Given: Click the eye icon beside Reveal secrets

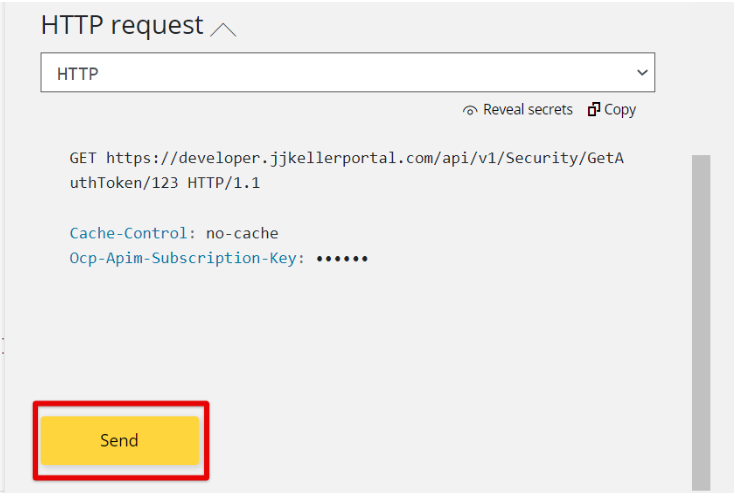Looking at the screenshot, I should pos(470,110).
